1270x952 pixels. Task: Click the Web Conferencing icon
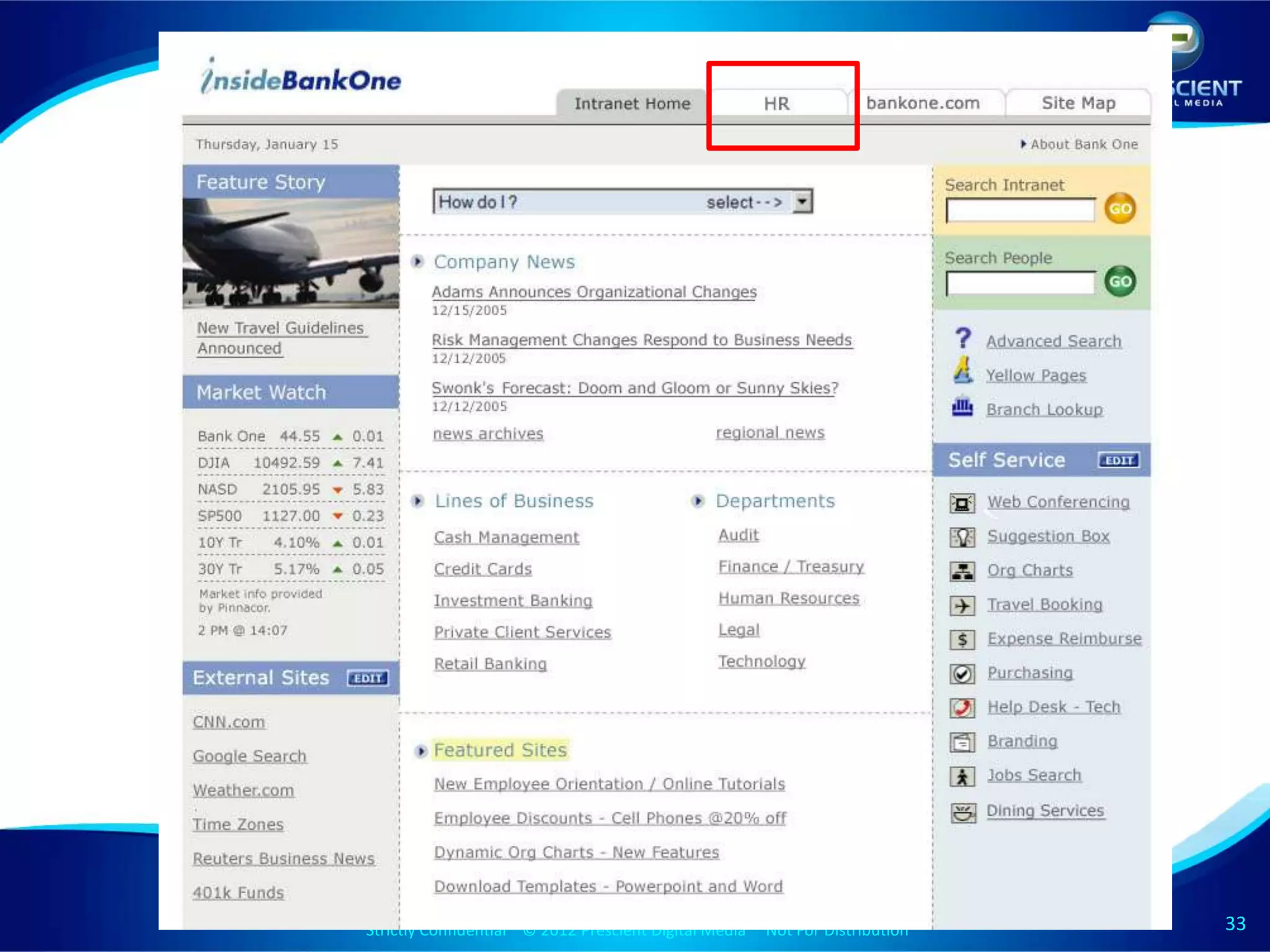coord(962,503)
